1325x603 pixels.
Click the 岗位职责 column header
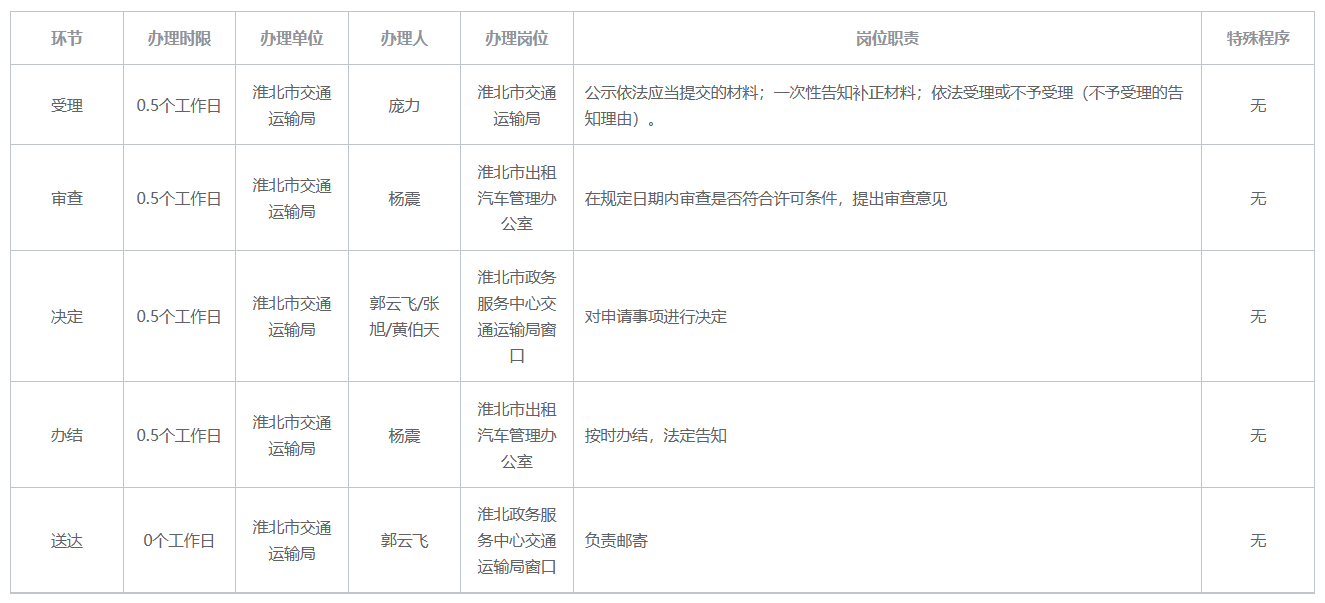pos(887,39)
